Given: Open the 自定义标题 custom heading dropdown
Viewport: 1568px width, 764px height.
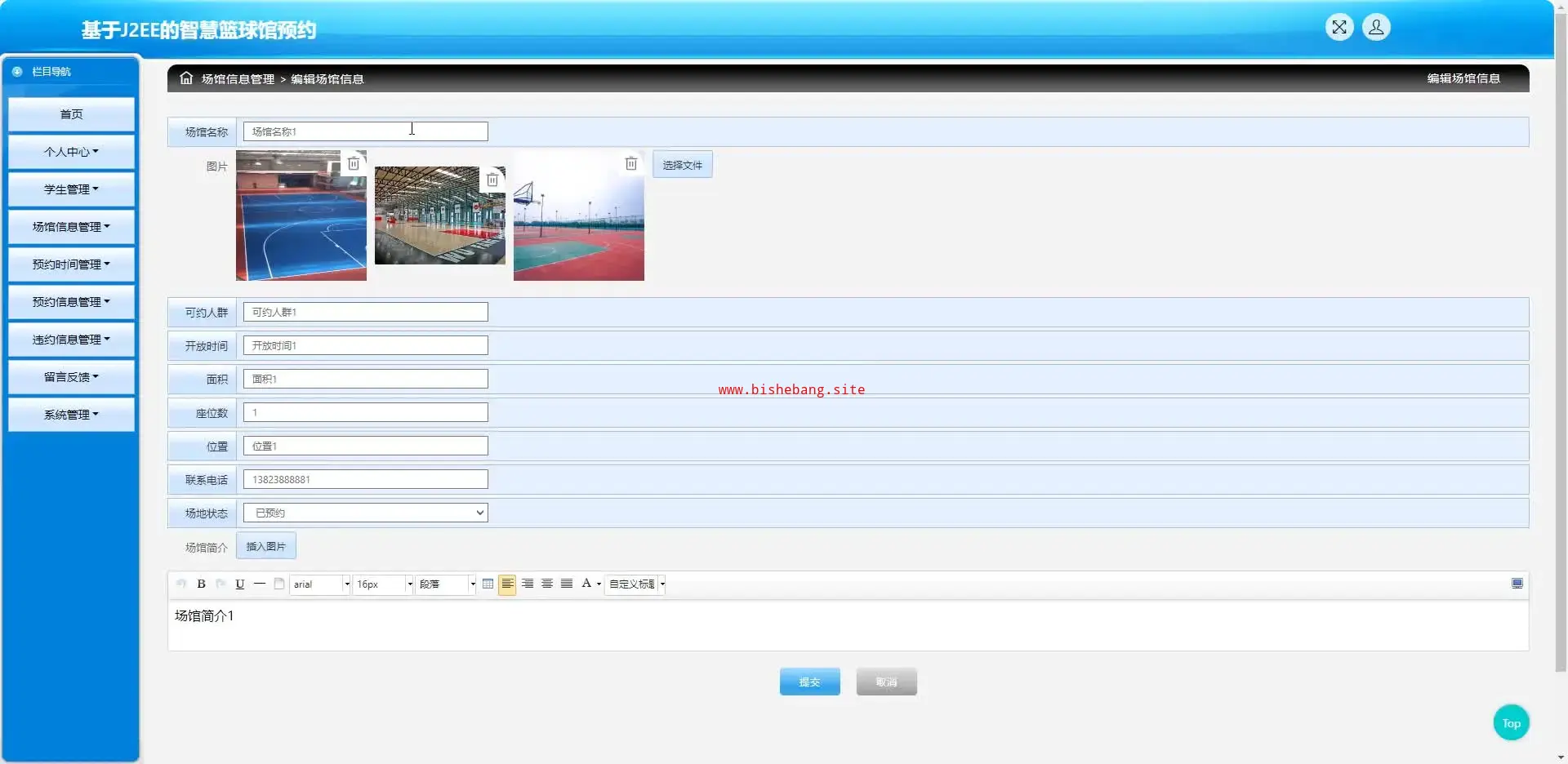Looking at the screenshot, I should (x=635, y=584).
